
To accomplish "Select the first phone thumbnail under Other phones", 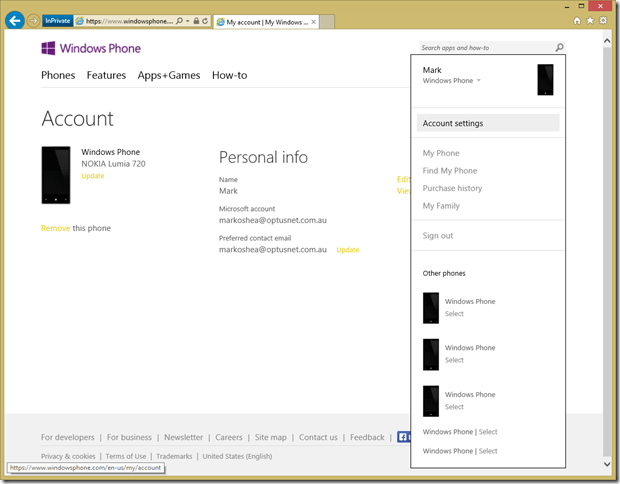I will point(431,308).
